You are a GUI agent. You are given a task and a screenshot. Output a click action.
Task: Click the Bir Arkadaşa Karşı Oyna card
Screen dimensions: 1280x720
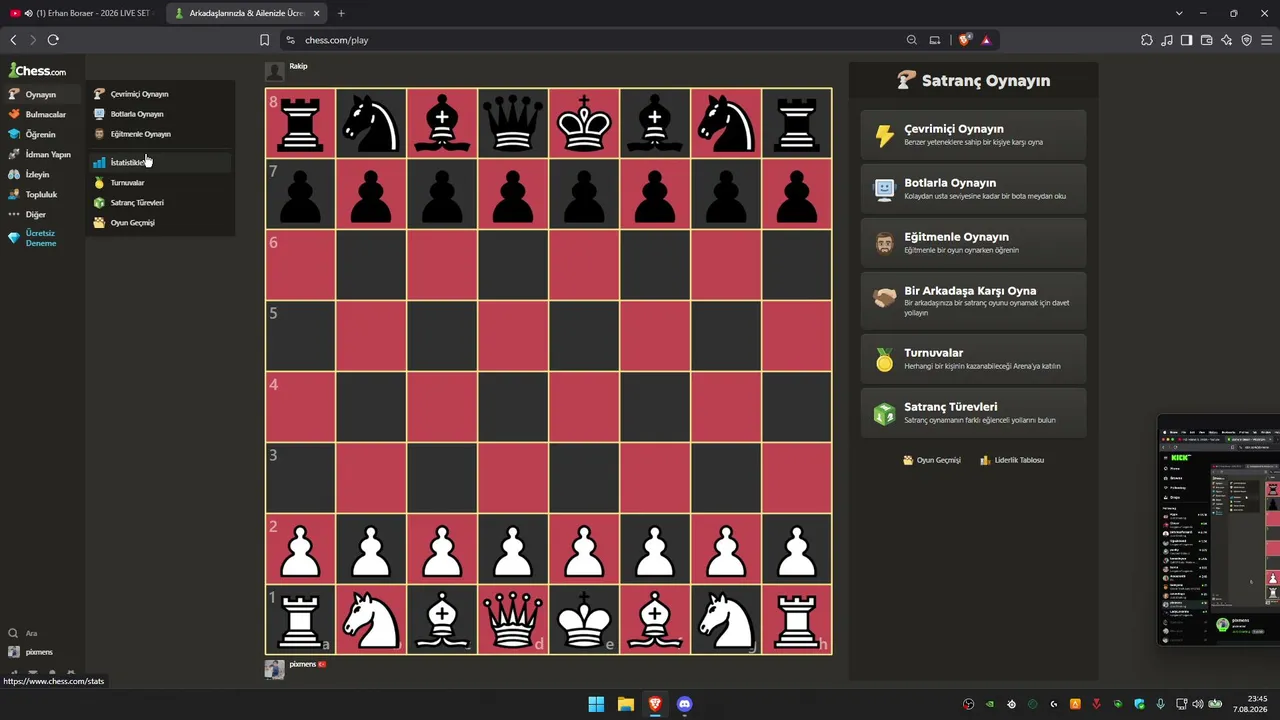pos(973,301)
